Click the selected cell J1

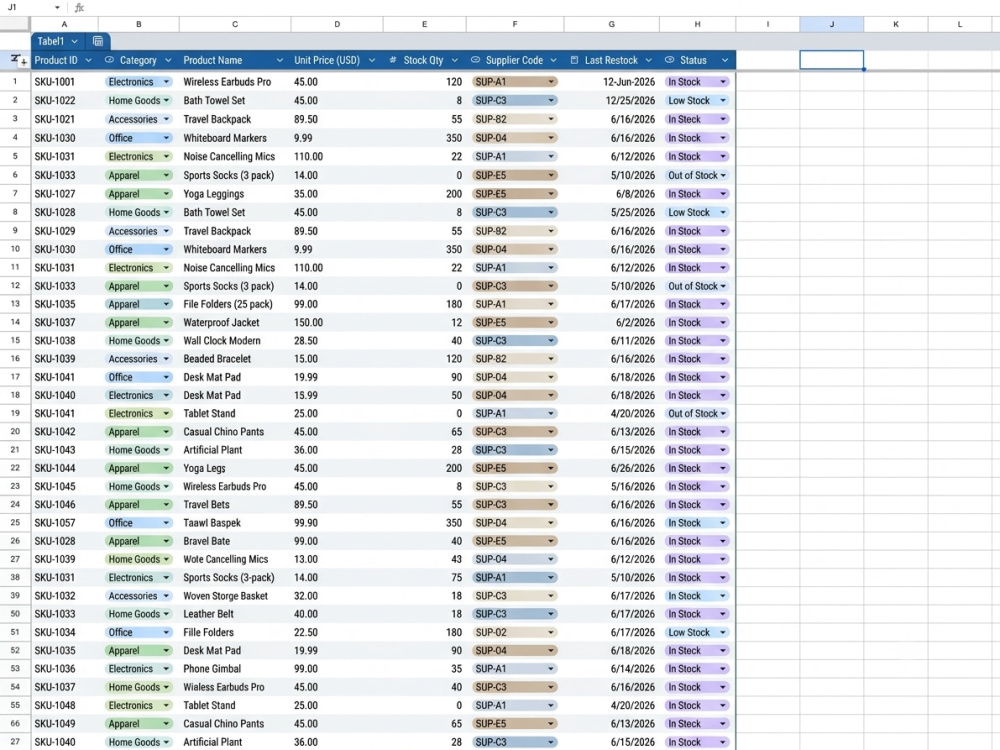point(832,60)
